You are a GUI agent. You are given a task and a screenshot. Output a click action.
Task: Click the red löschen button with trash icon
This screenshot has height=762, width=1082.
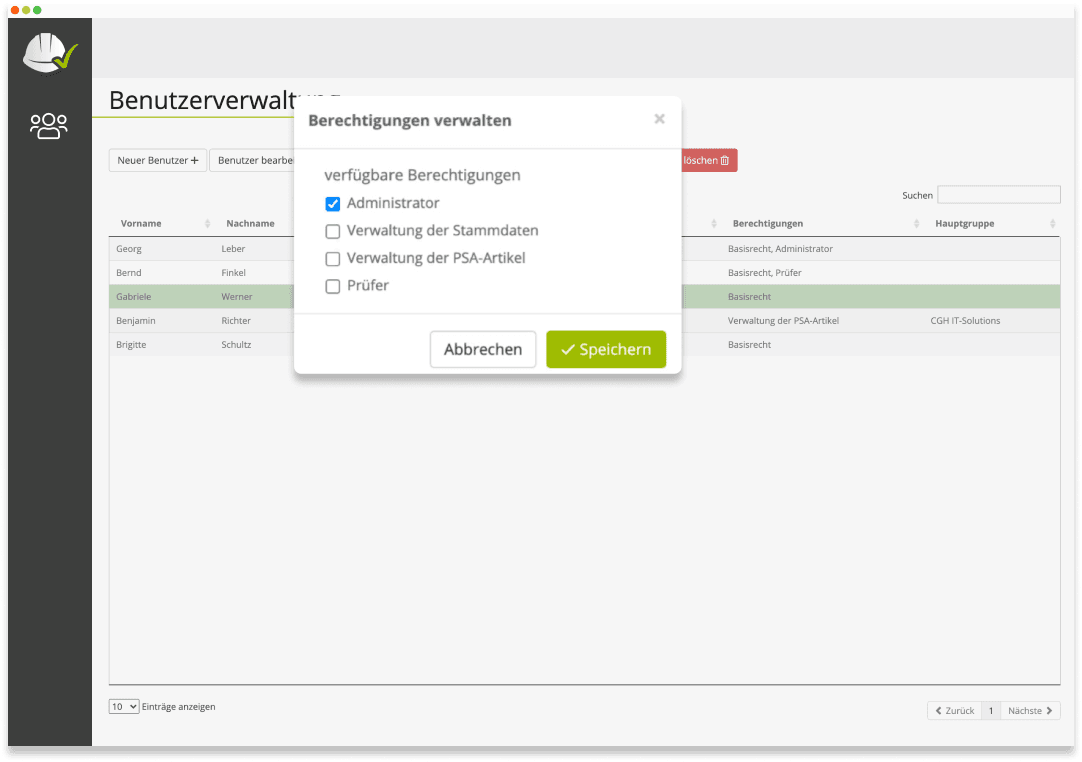708,160
